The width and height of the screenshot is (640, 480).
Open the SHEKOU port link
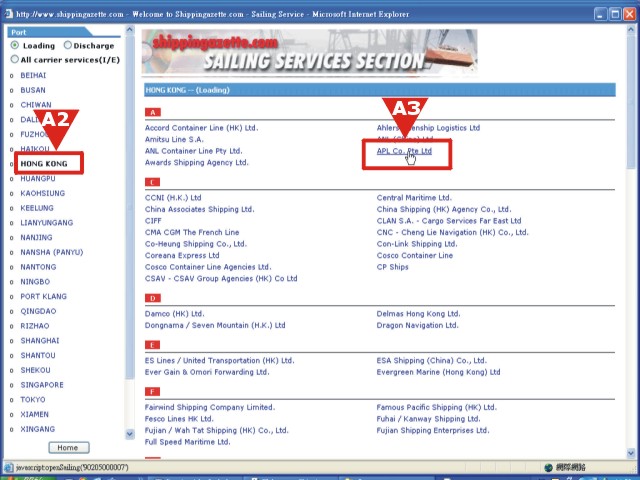(36, 370)
